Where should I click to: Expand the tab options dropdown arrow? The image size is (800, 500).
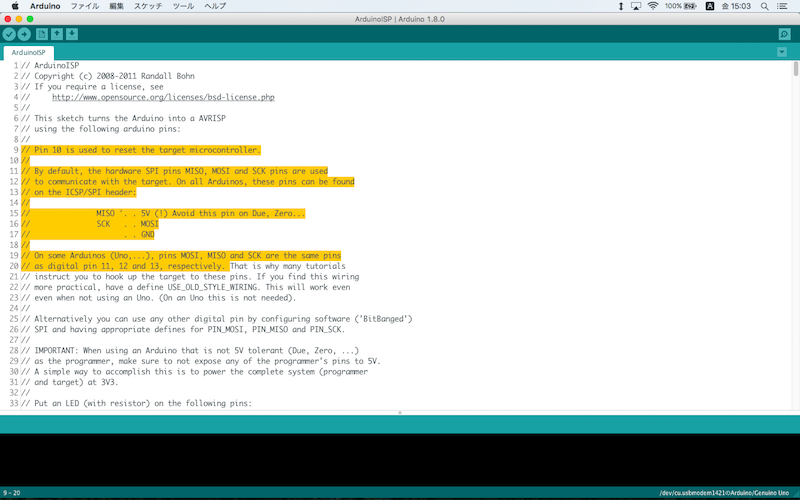(x=782, y=52)
